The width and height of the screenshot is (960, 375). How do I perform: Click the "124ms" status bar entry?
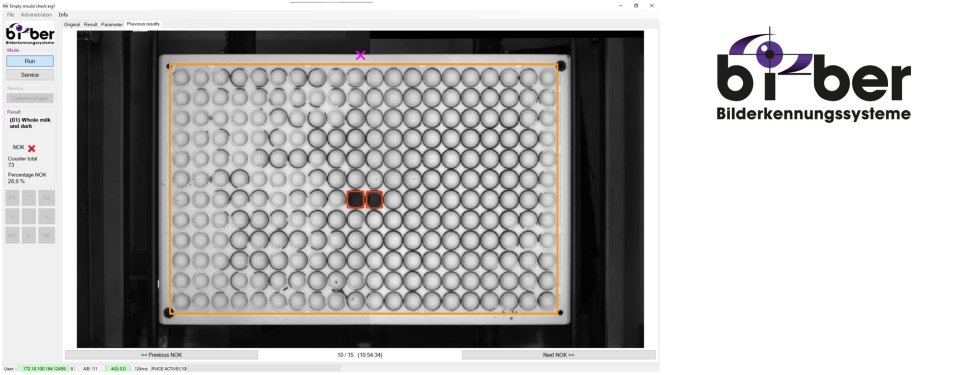click(x=141, y=369)
